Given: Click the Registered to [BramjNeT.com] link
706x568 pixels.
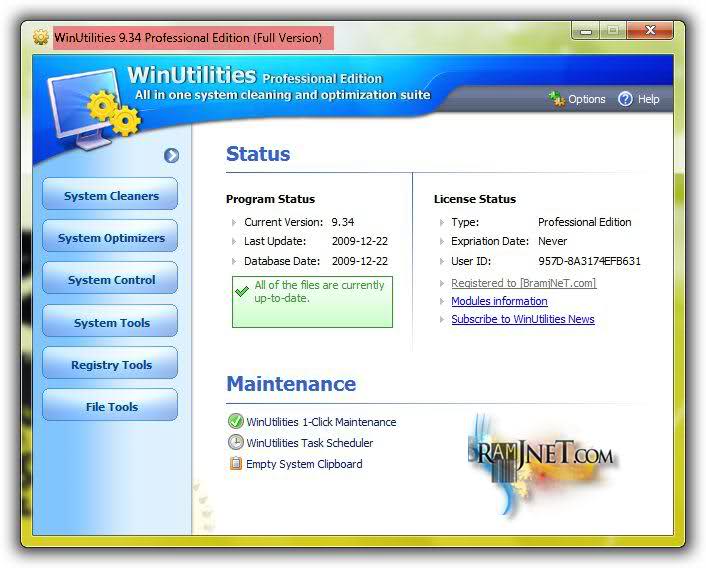Looking at the screenshot, I should 524,283.
